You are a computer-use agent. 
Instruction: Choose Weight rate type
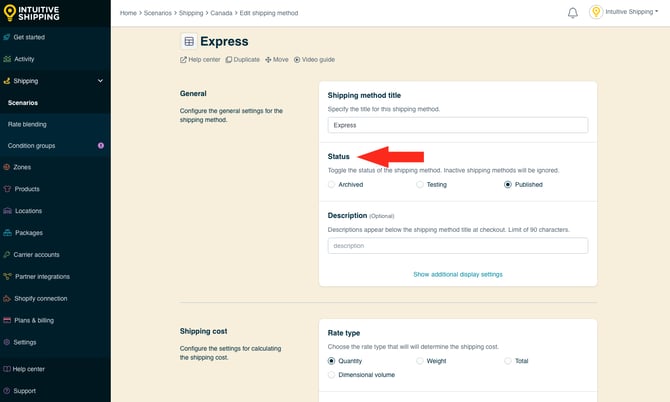pos(420,361)
